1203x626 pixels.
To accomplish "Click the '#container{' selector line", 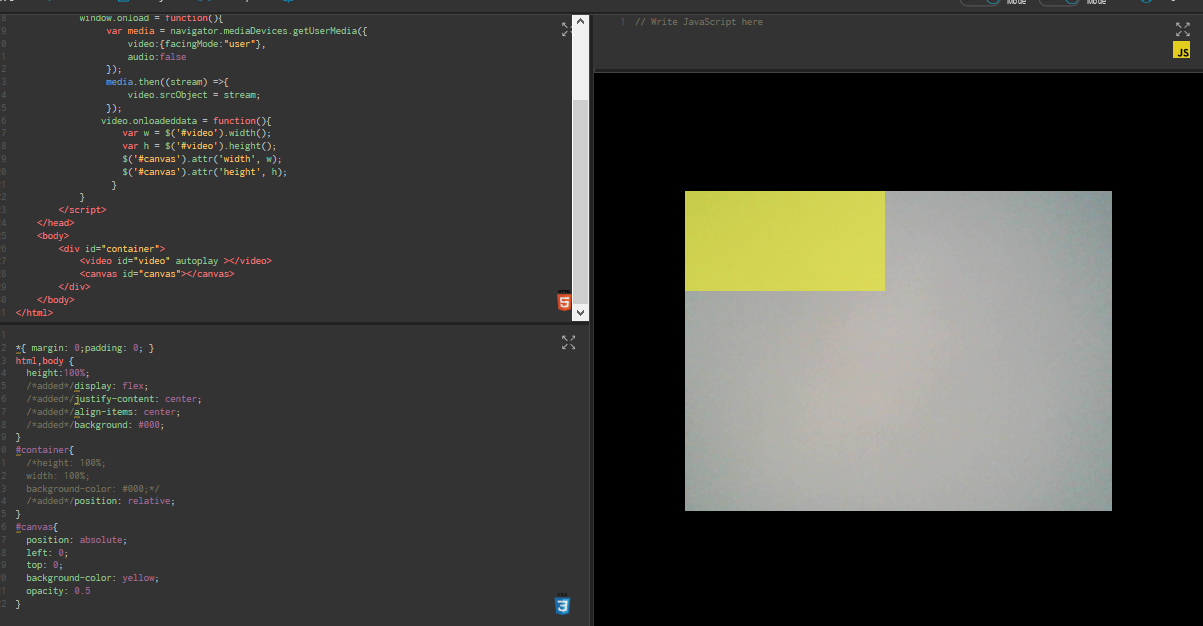I will [x=45, y=450].
